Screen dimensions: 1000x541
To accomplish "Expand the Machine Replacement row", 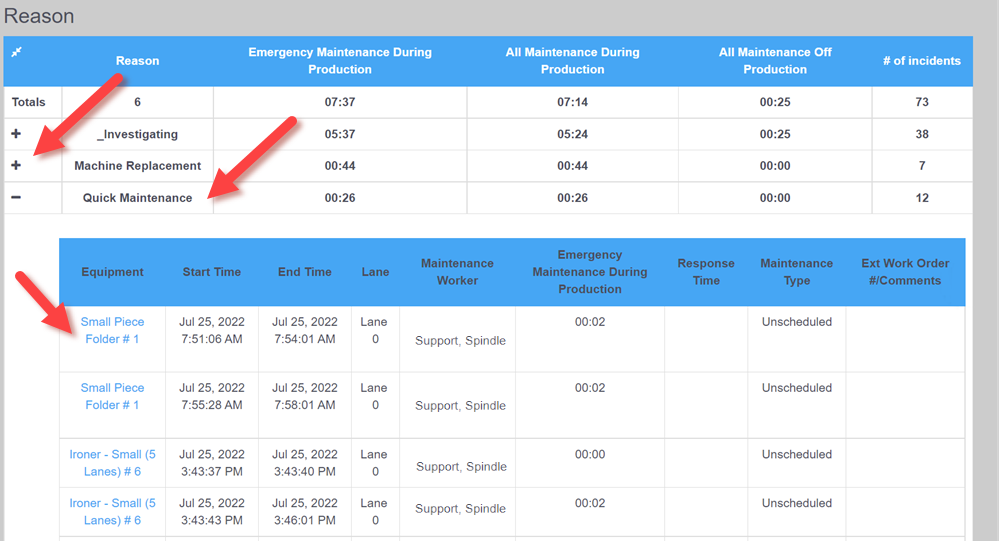I will [16, 165].
